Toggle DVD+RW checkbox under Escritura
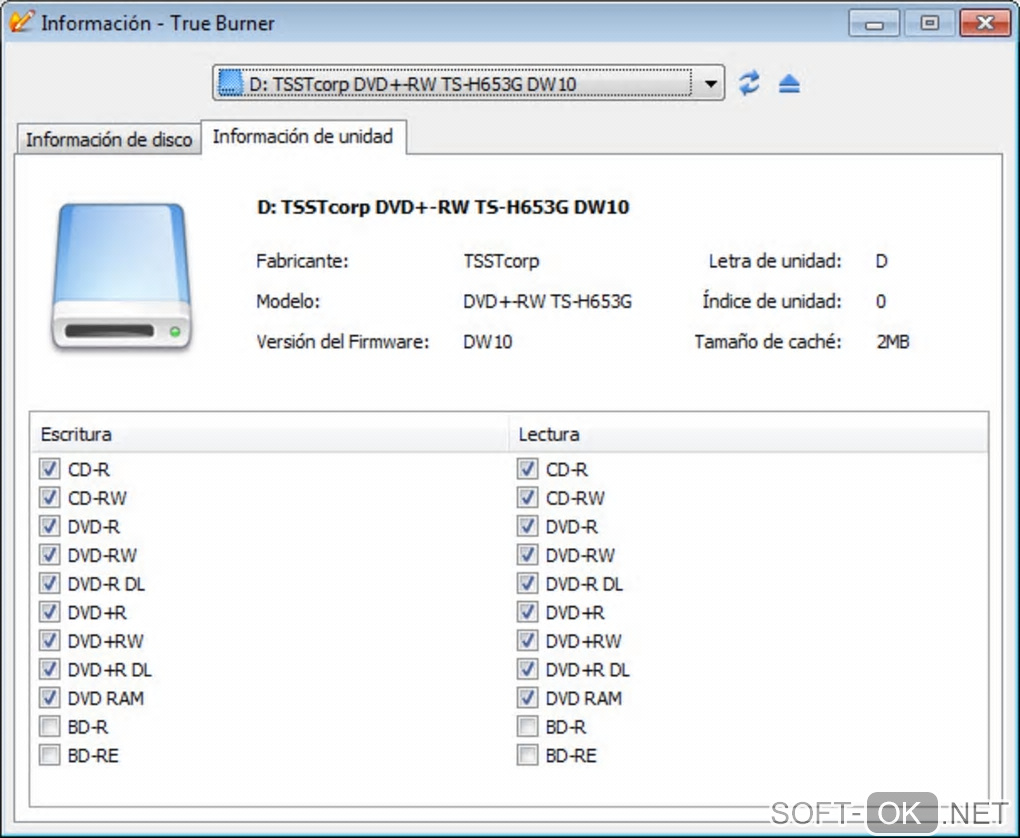 (49, 640)
